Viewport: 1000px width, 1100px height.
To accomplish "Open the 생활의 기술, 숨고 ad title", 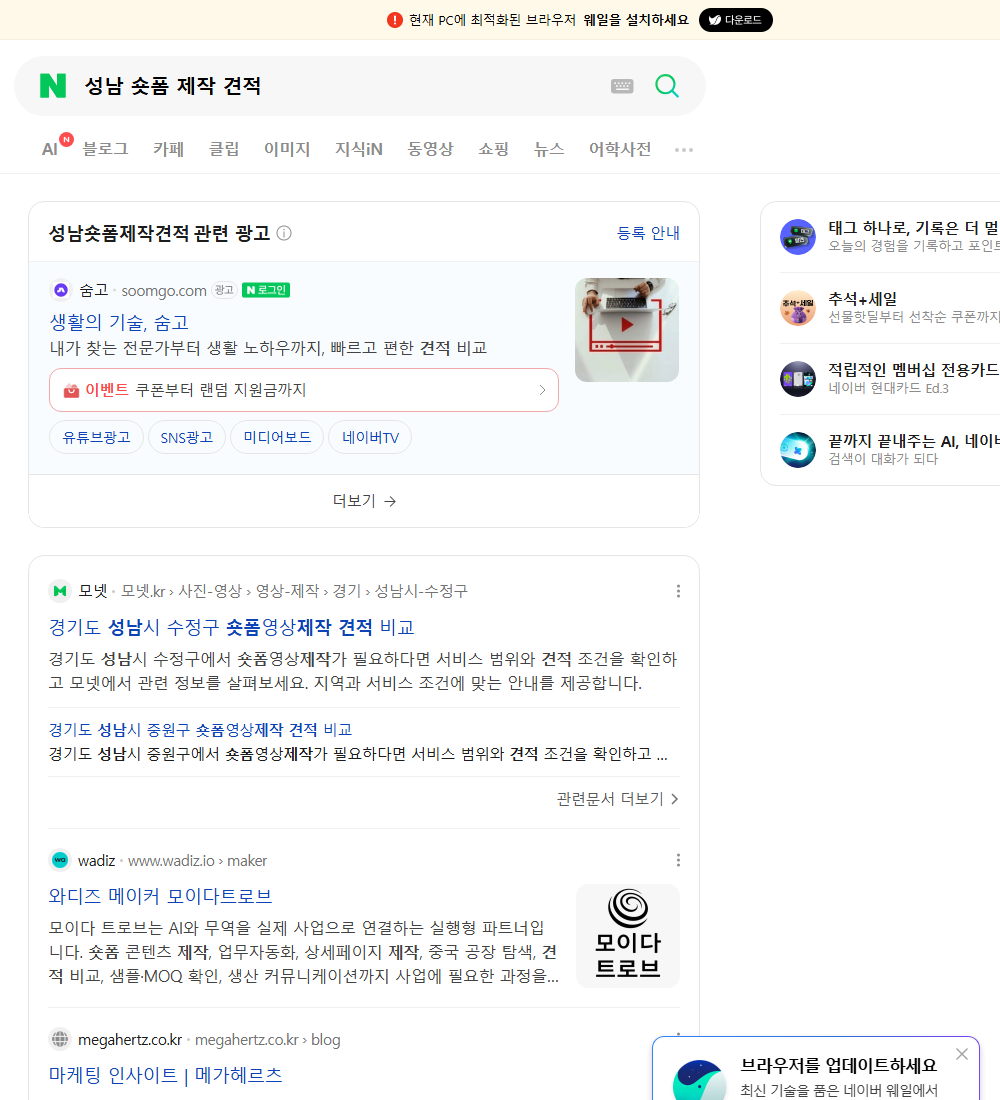I will click(119, 322).
